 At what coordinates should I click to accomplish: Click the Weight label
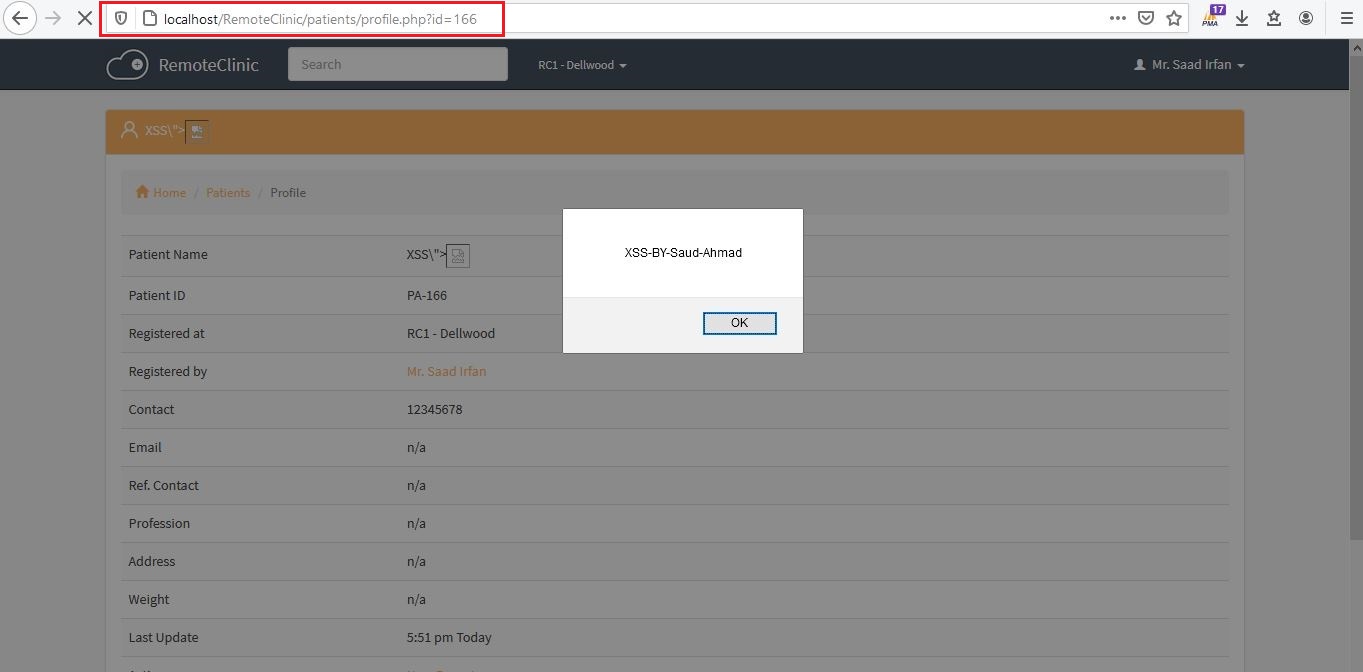click(x=149, y=599)
